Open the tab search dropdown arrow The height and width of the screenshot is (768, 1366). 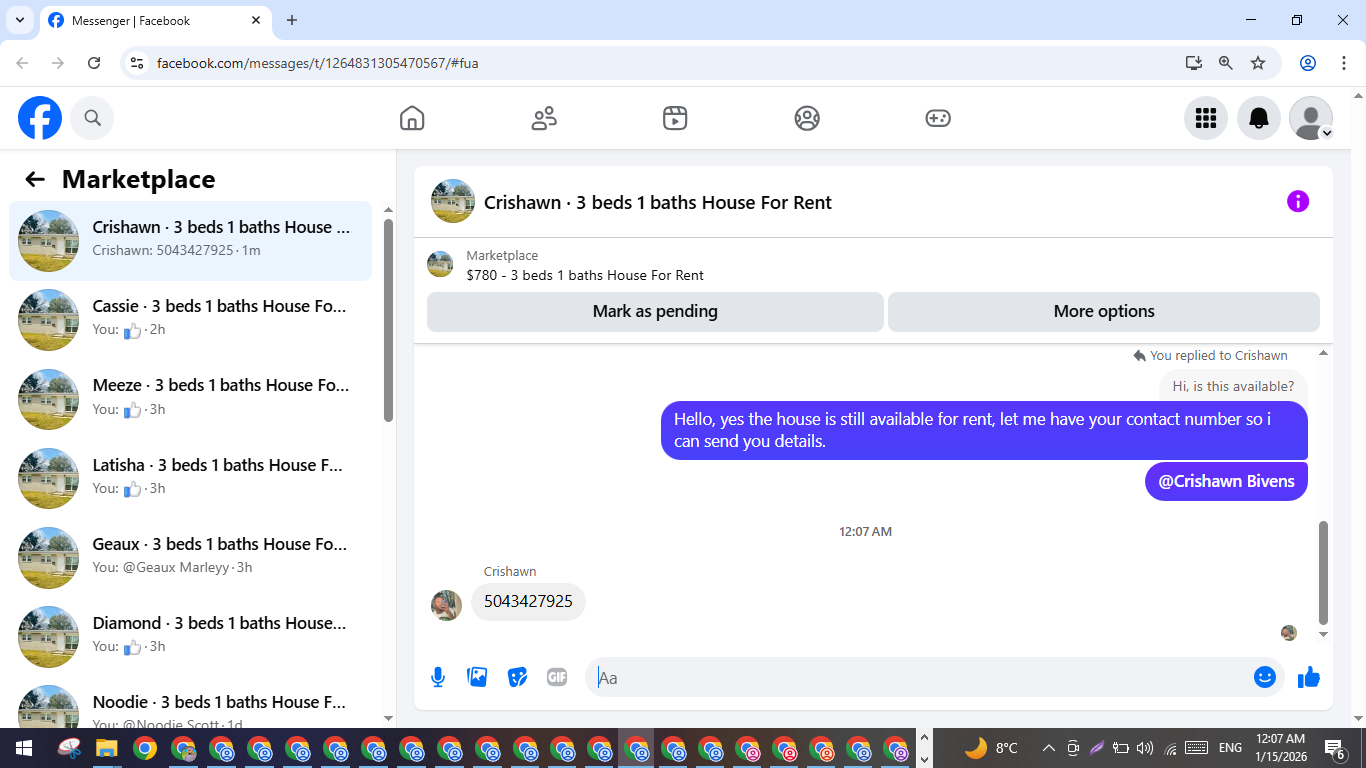point(19,20)
